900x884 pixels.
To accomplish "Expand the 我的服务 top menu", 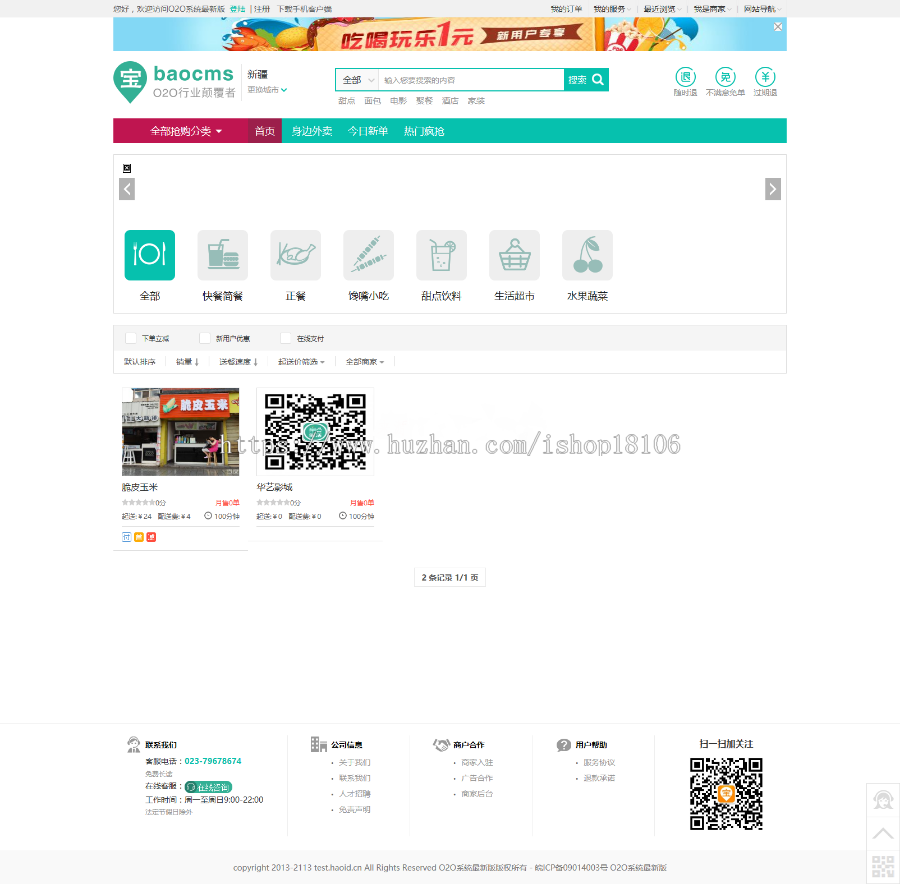I will [612, 9].
